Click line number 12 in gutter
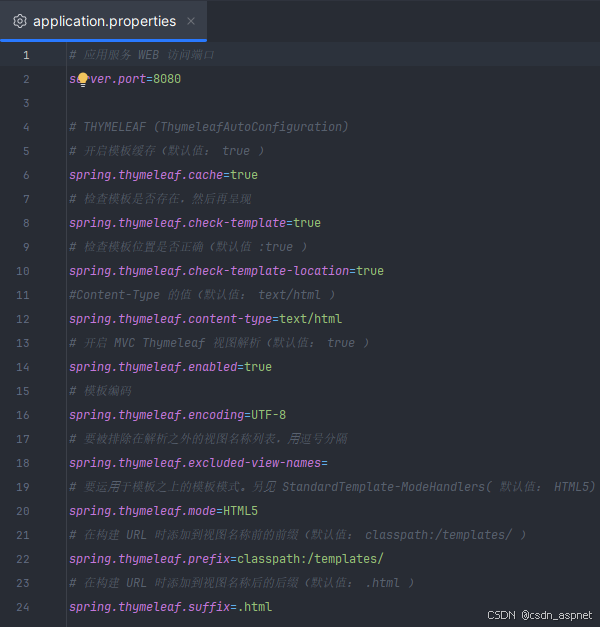This screenshot has height=627, width=600. 23,319
